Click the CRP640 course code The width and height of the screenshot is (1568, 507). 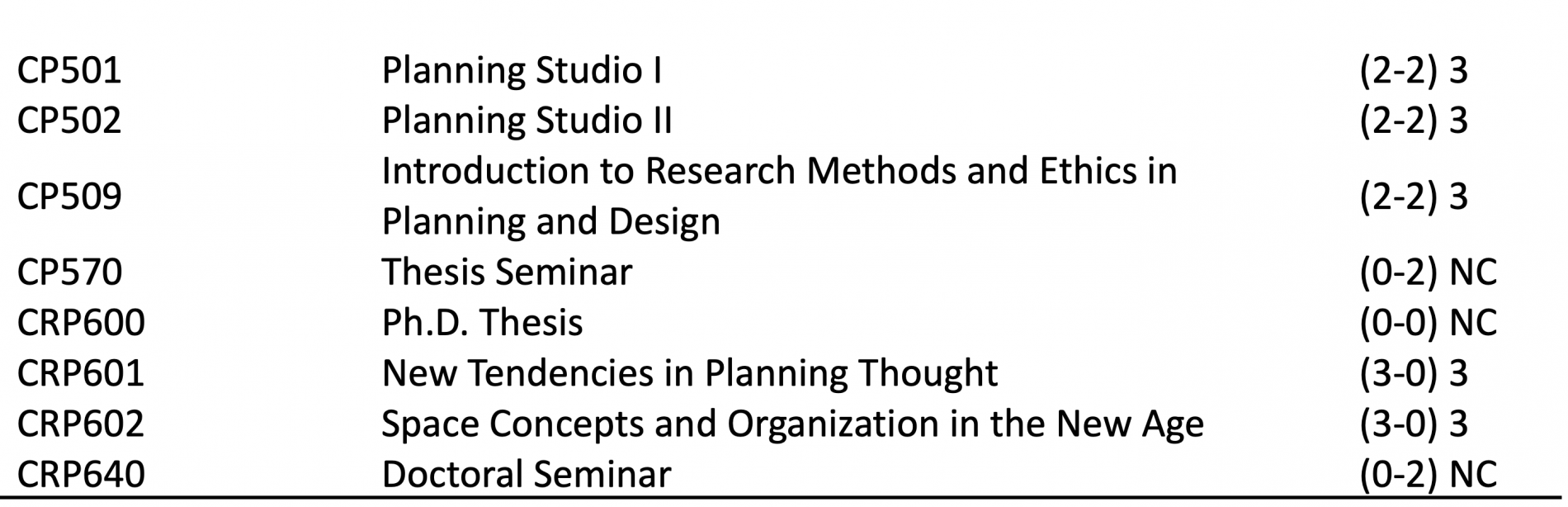tap(81, 474)
